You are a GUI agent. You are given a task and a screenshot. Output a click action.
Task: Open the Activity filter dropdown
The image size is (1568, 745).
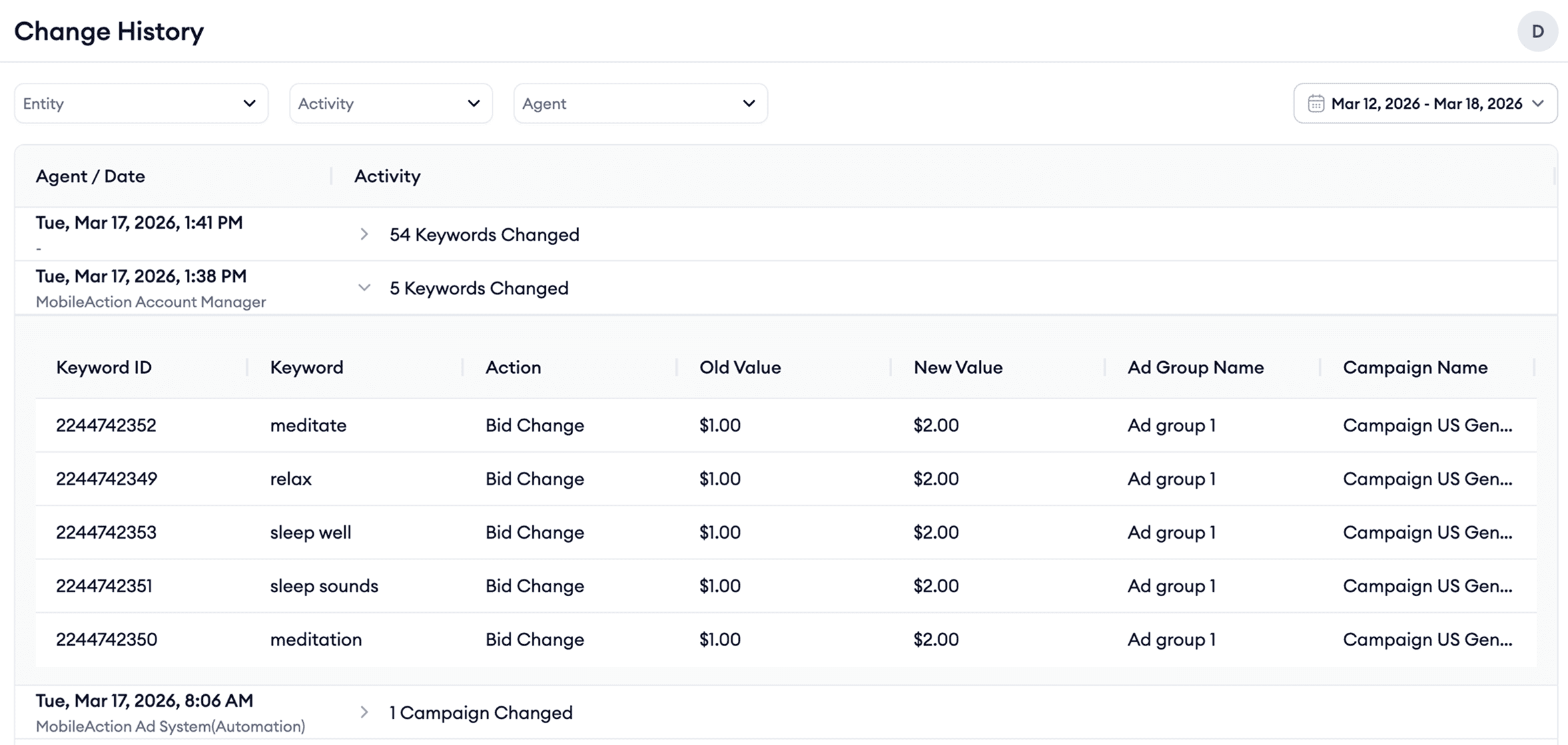(x=390, y=103)
